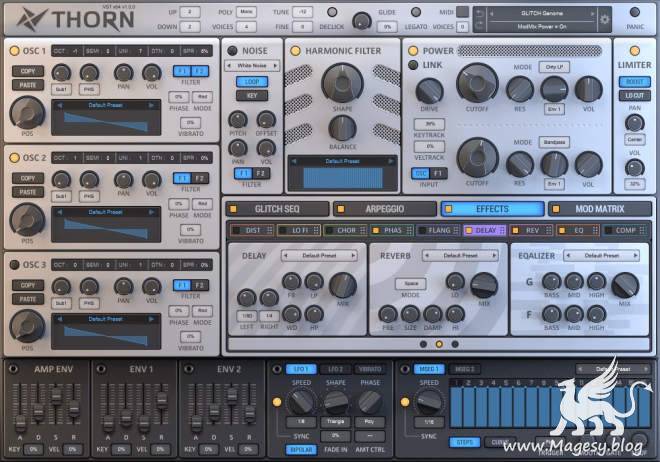Click the noise KEY button
This screenshot has height=462, width=660.
coord(252,96)
